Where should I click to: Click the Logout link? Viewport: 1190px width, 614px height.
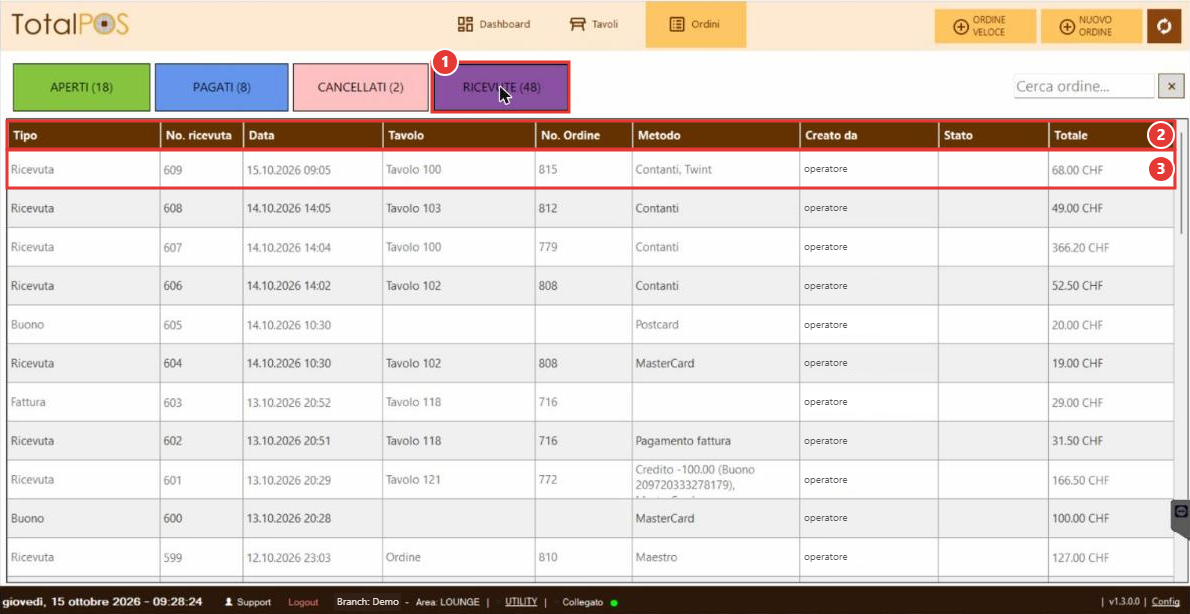303,602
